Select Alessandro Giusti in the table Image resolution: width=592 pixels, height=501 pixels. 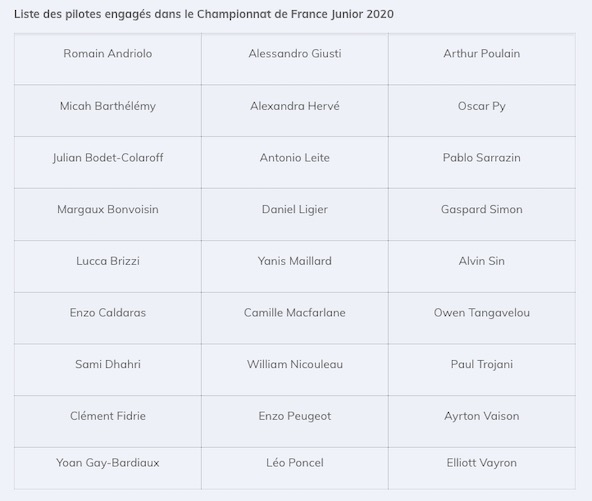[x=295, y=54]
